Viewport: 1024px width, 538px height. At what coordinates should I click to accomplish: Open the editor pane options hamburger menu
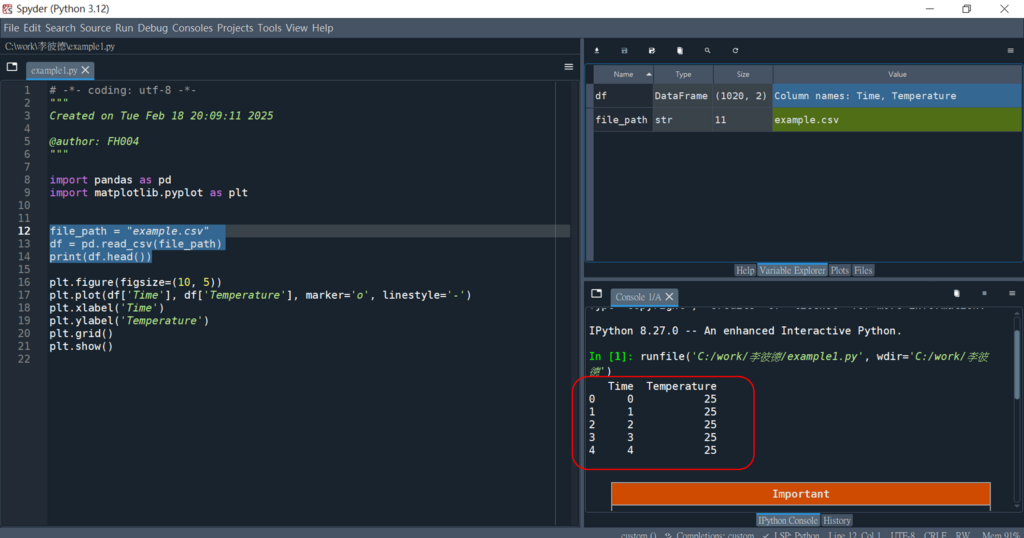point(569,67)
